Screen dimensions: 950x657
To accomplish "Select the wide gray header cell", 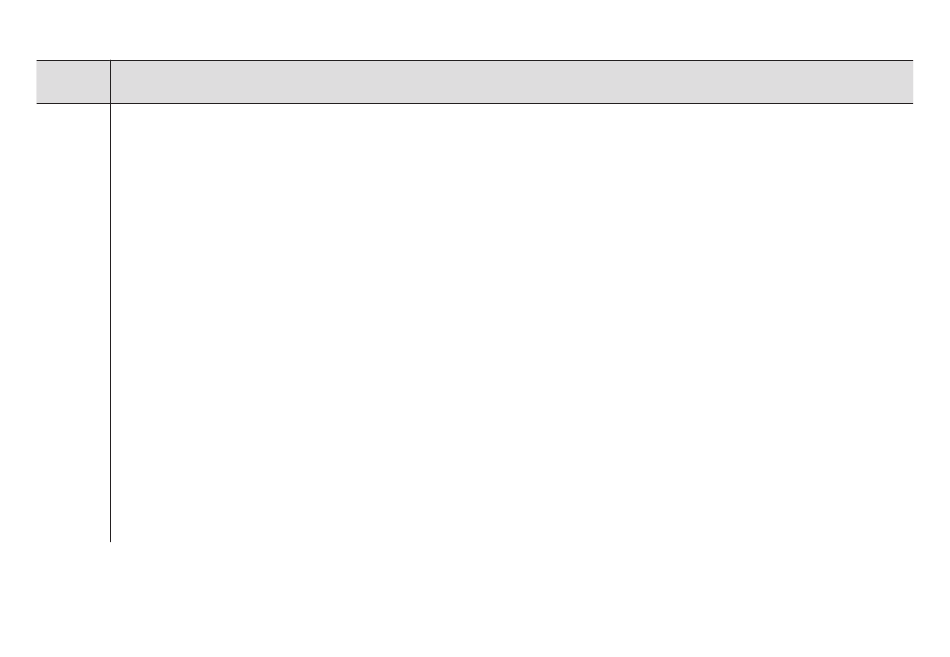I will pyautogui.click(x=512, y=82).
